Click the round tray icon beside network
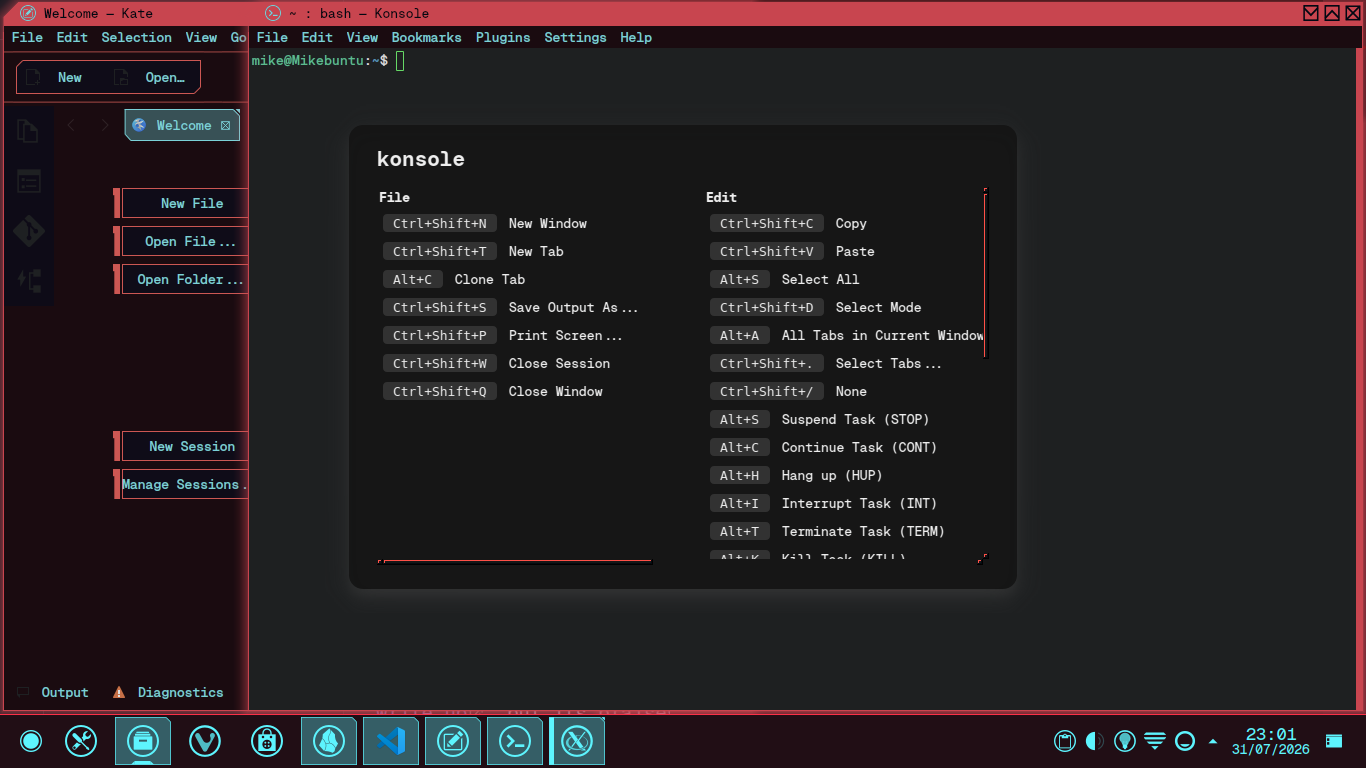The width and height of the screenshot is (1366, 768). [x=1185, y=741]
